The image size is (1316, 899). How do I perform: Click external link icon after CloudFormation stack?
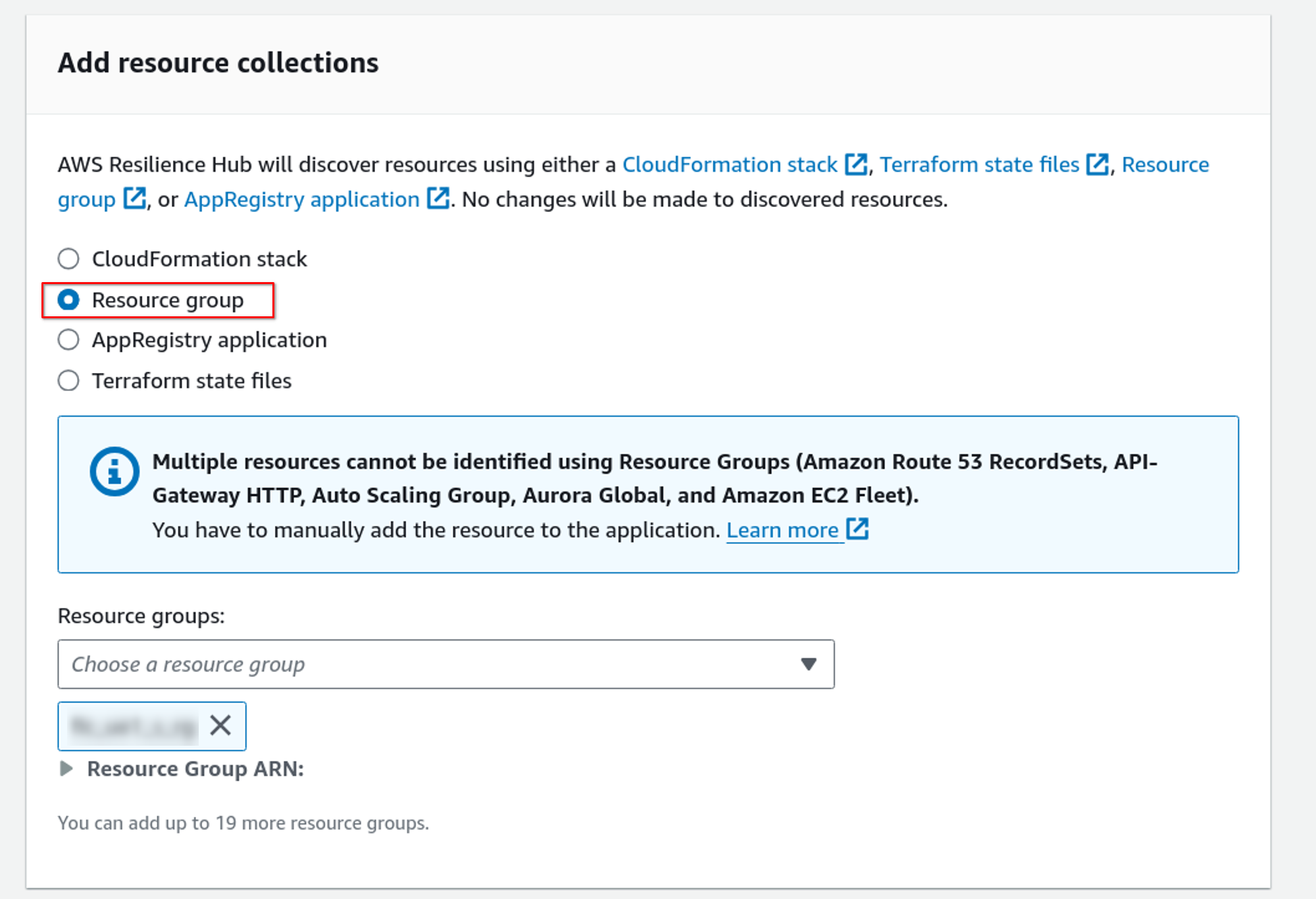(x=855, y=164)
